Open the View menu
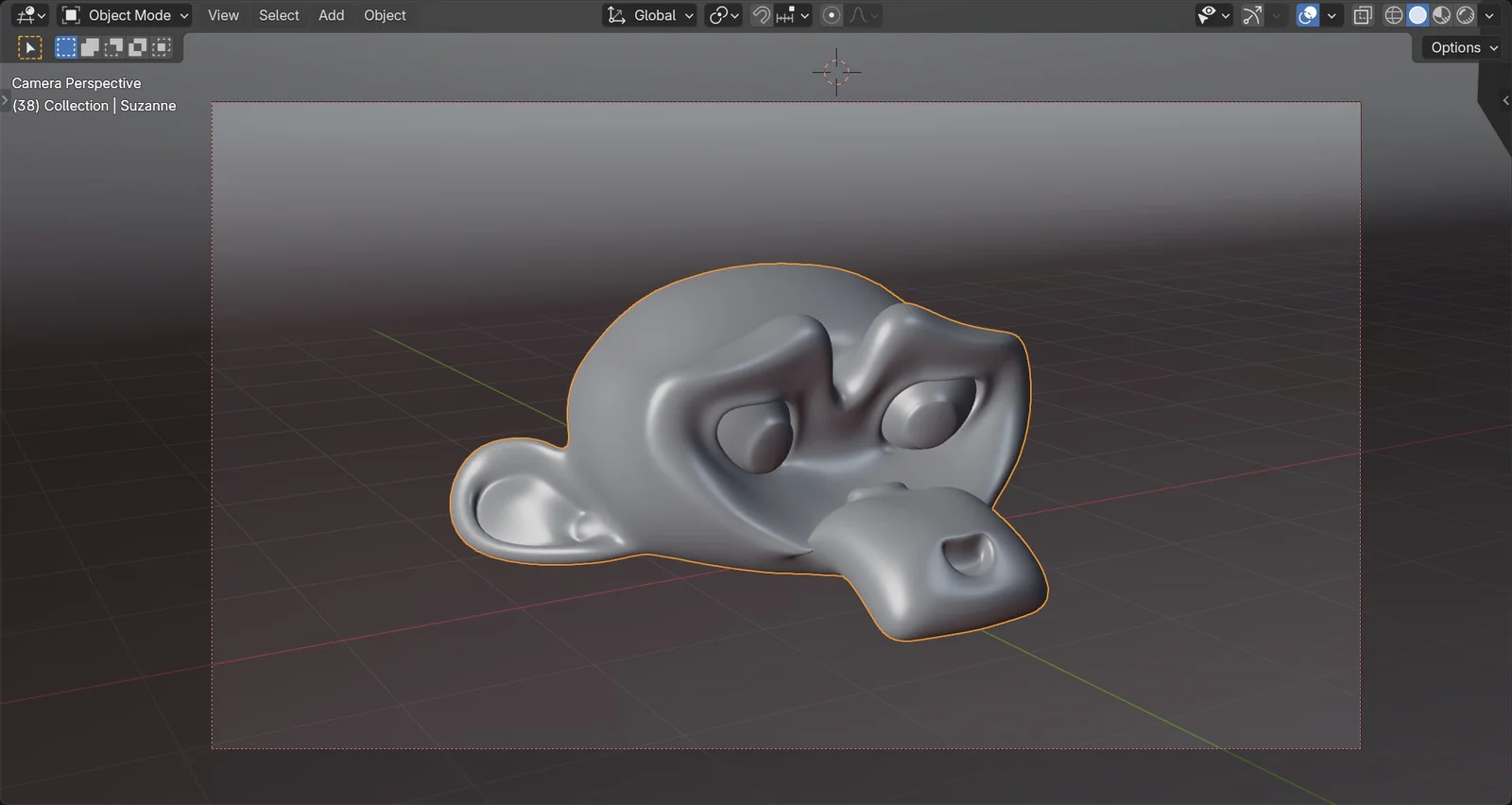Screen dimensions: 1512x805 pyautogui.click(x=223, y=15)
